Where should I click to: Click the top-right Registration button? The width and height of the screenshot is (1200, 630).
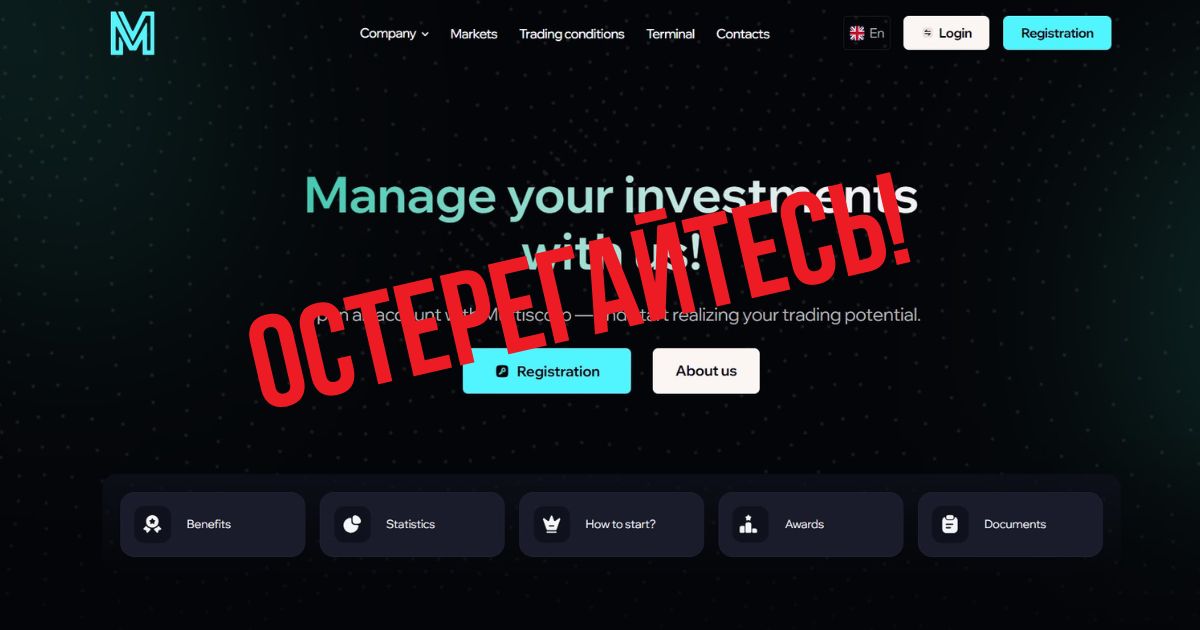tap(1057, 33)
